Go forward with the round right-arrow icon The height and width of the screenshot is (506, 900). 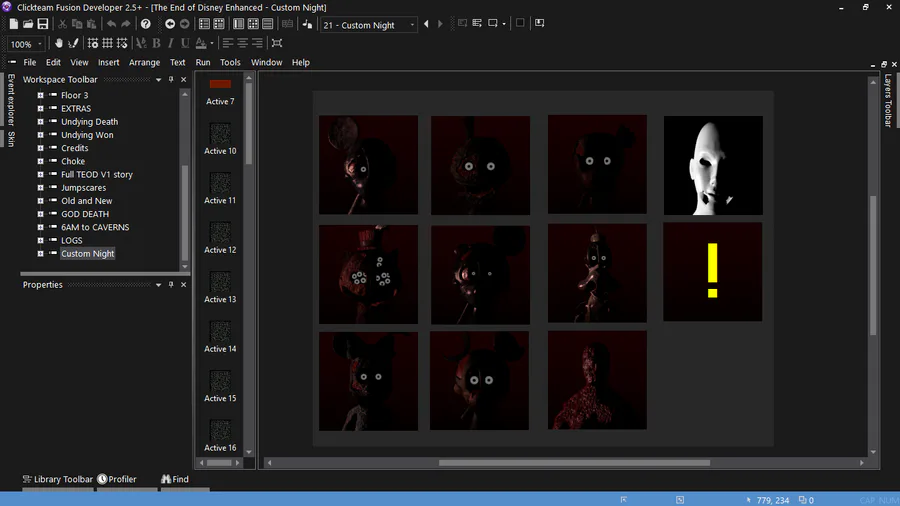coord(184,24)
